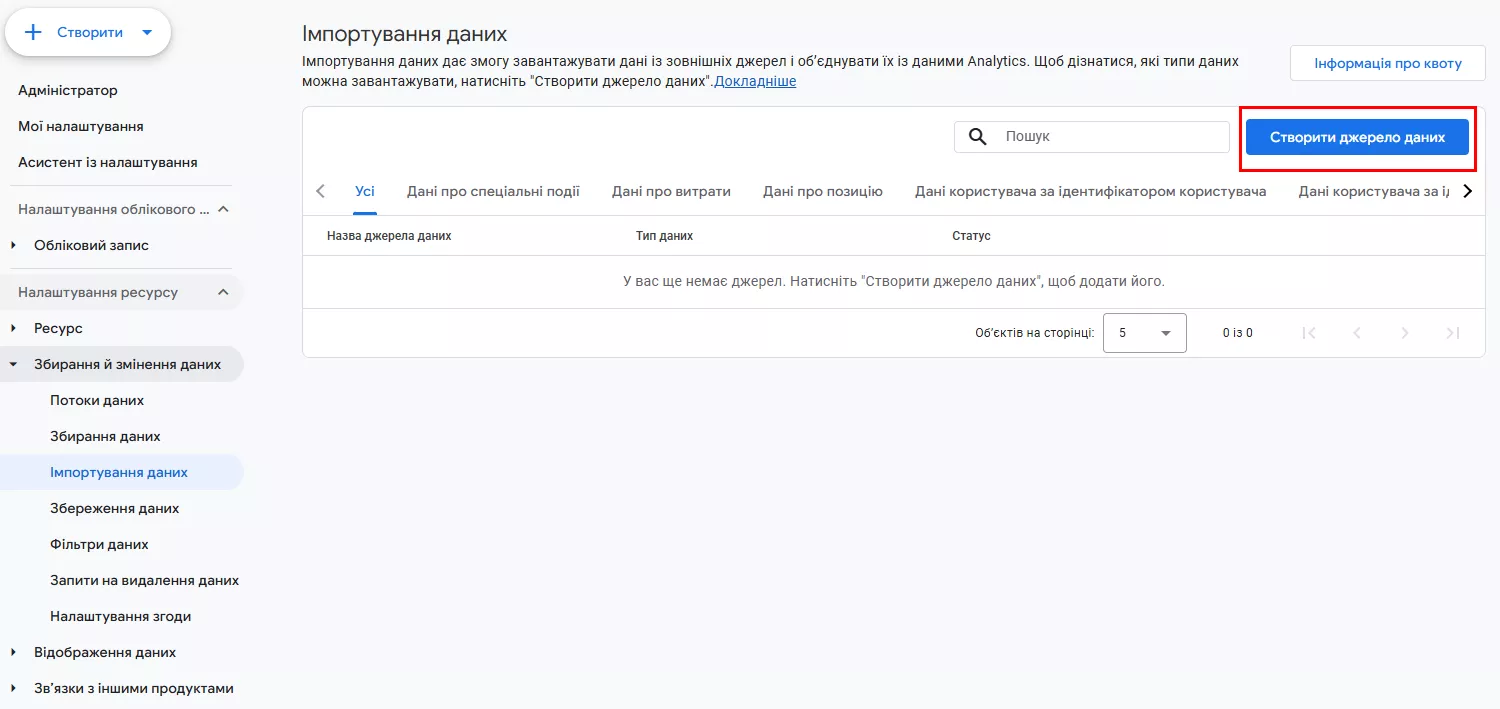The width and height of the screenshot is (1500, 709).
Task: Click the Імпортування даних page heading
Action: tap(405, 34)
